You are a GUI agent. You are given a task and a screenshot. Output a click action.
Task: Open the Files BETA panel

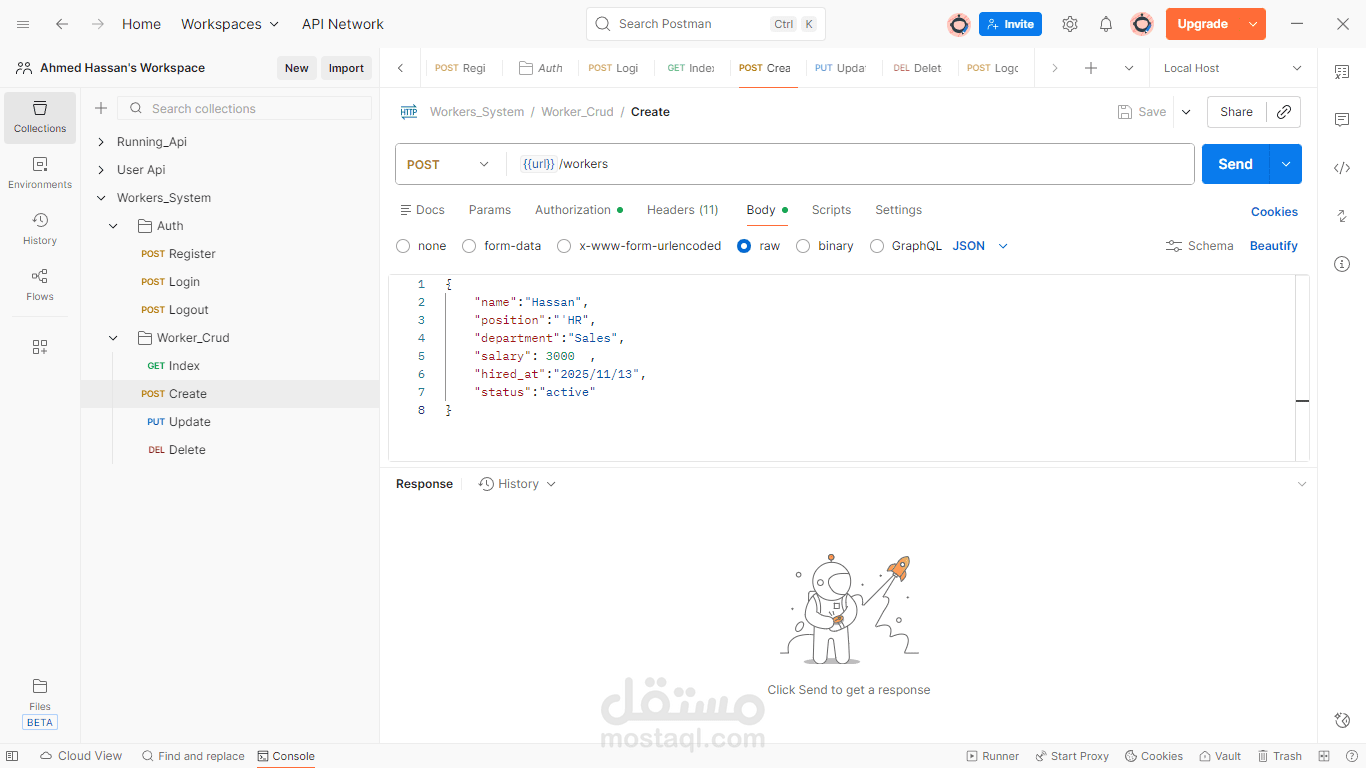tap(40, 704)
